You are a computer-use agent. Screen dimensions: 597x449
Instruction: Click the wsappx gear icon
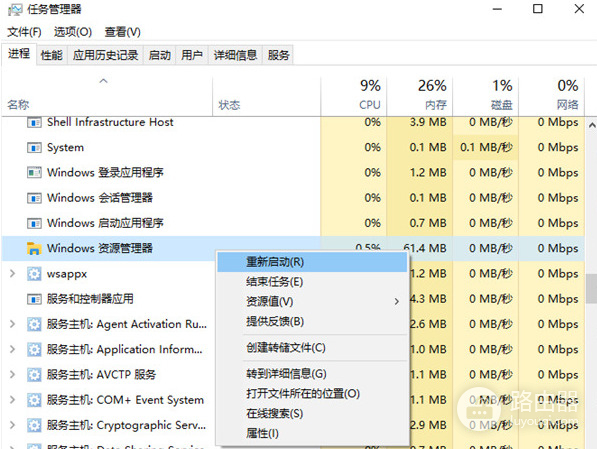point(34,273)
